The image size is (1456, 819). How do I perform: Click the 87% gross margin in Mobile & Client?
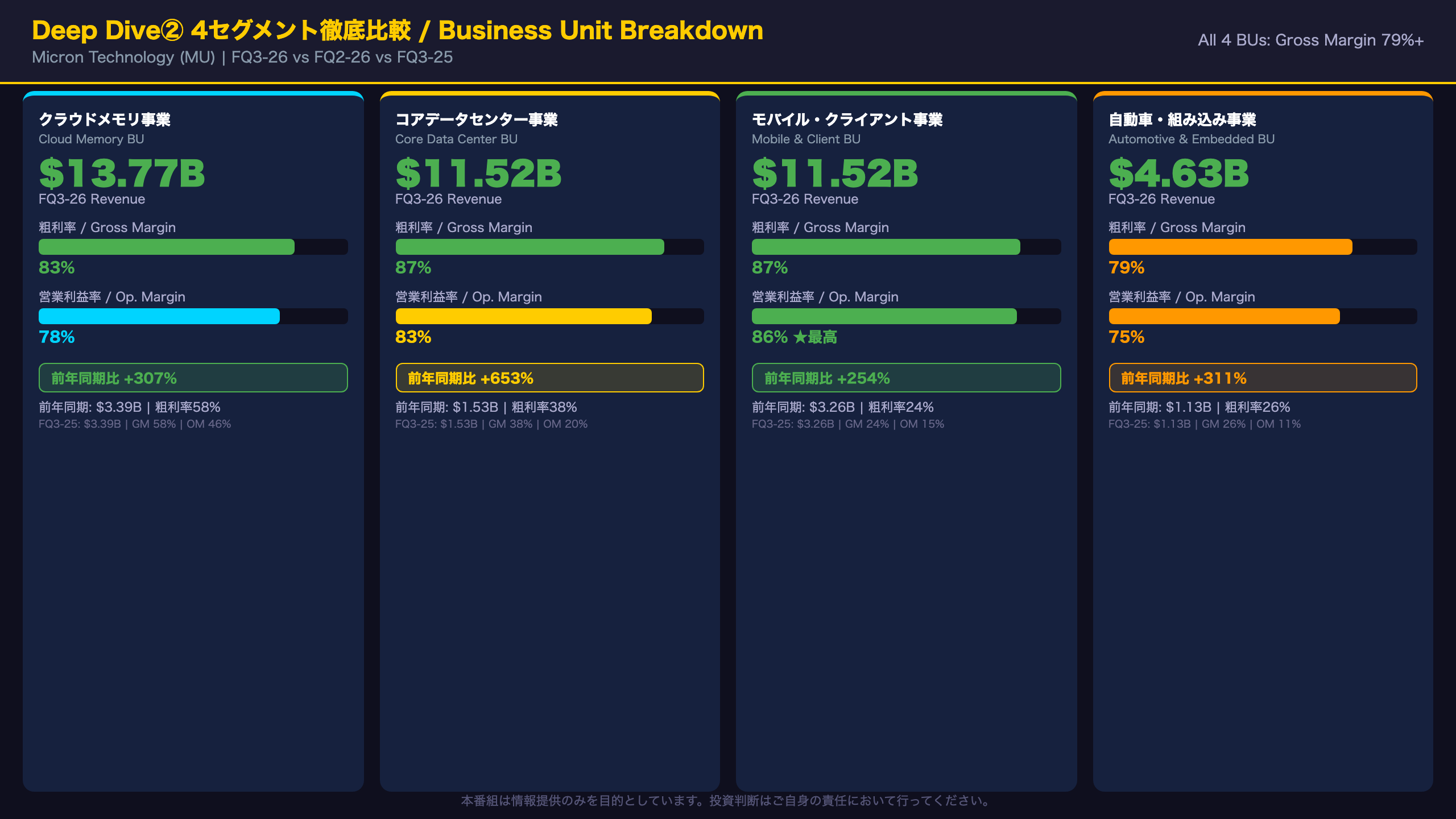coord(770,267)
